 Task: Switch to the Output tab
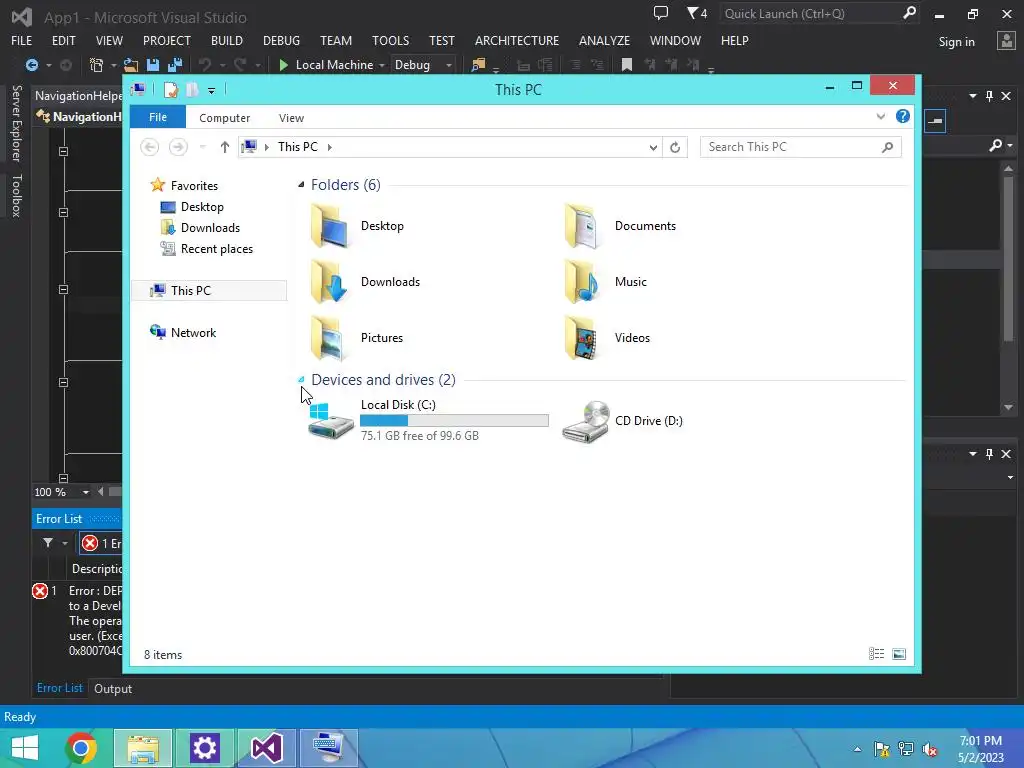pos(112,688)
